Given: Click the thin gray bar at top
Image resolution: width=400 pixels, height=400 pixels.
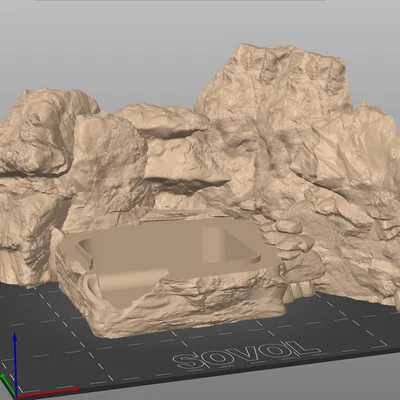Looking at the screenshot, I should click(x=180, y=0).
